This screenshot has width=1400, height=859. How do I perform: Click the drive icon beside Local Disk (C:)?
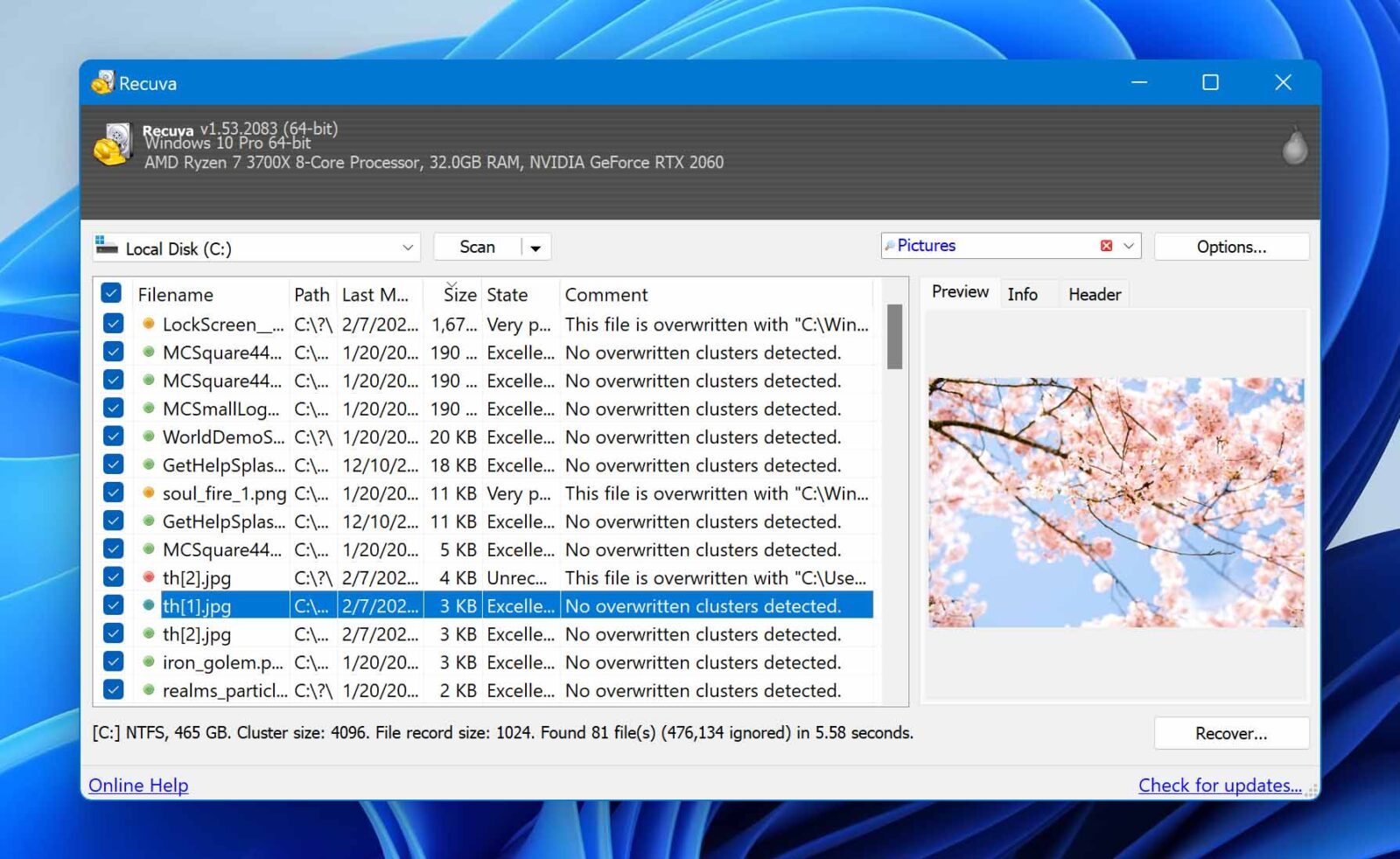pyautogui.click(x=108, y=247)
